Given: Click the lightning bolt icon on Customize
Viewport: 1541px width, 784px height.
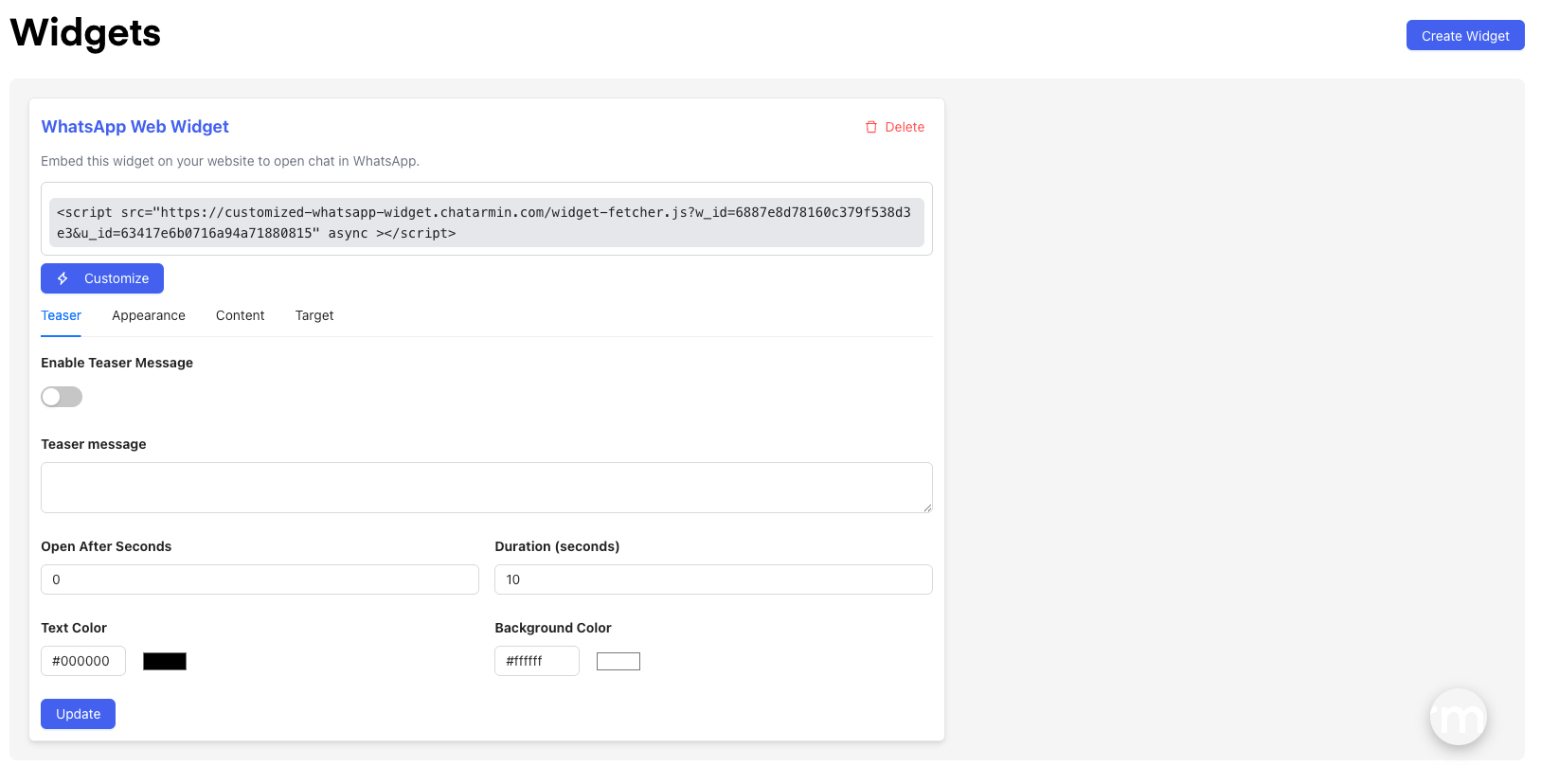Looking at the screenshot, I should (x=63, y=278).
